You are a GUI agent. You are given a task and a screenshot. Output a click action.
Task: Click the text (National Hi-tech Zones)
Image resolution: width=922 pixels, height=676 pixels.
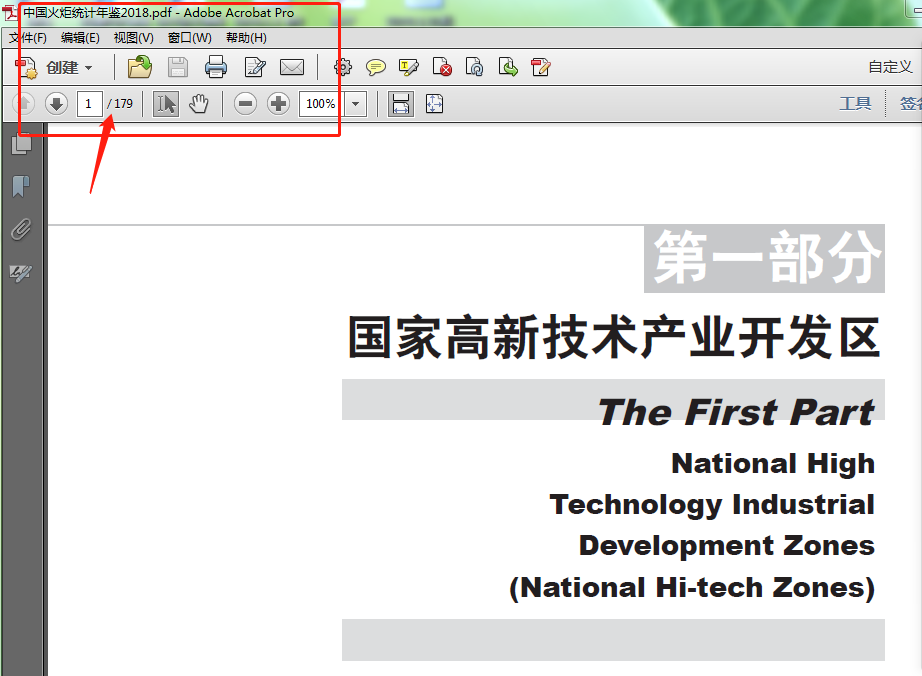[x=692, y=588]
